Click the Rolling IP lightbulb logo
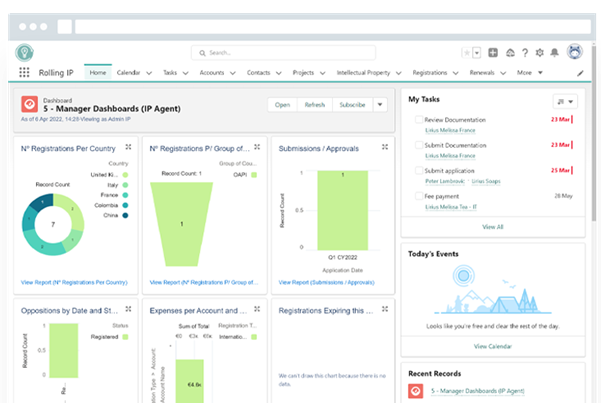 25,53
